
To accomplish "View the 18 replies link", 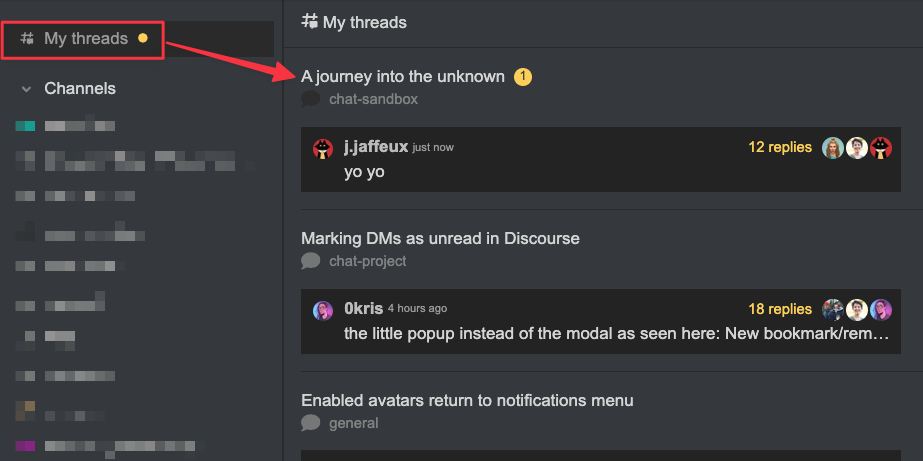I will 780,309.
